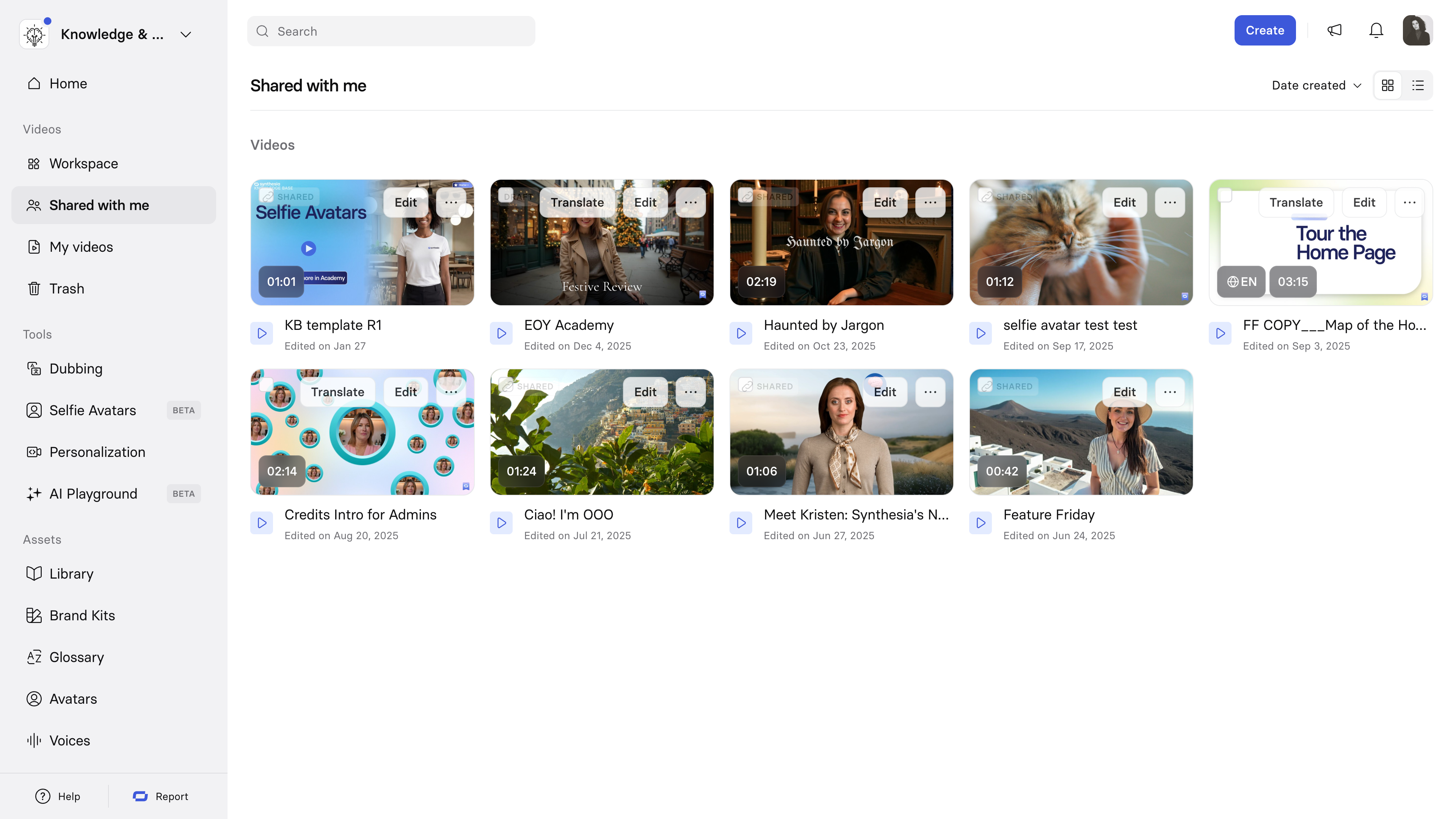Viewport: 1456px width, 819px height.
Task: Switch to grid view layout
Action: coord(1388,85)
